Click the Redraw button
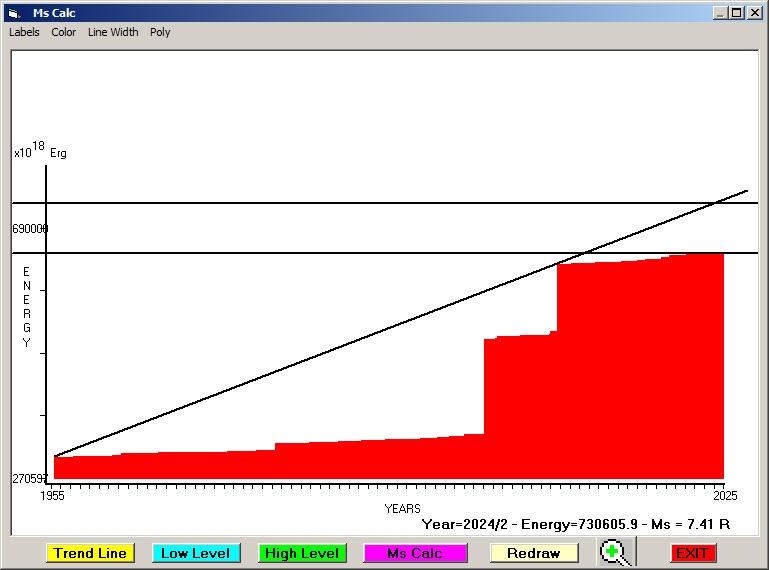The image size is (769, 570). (x=533, y=553)
